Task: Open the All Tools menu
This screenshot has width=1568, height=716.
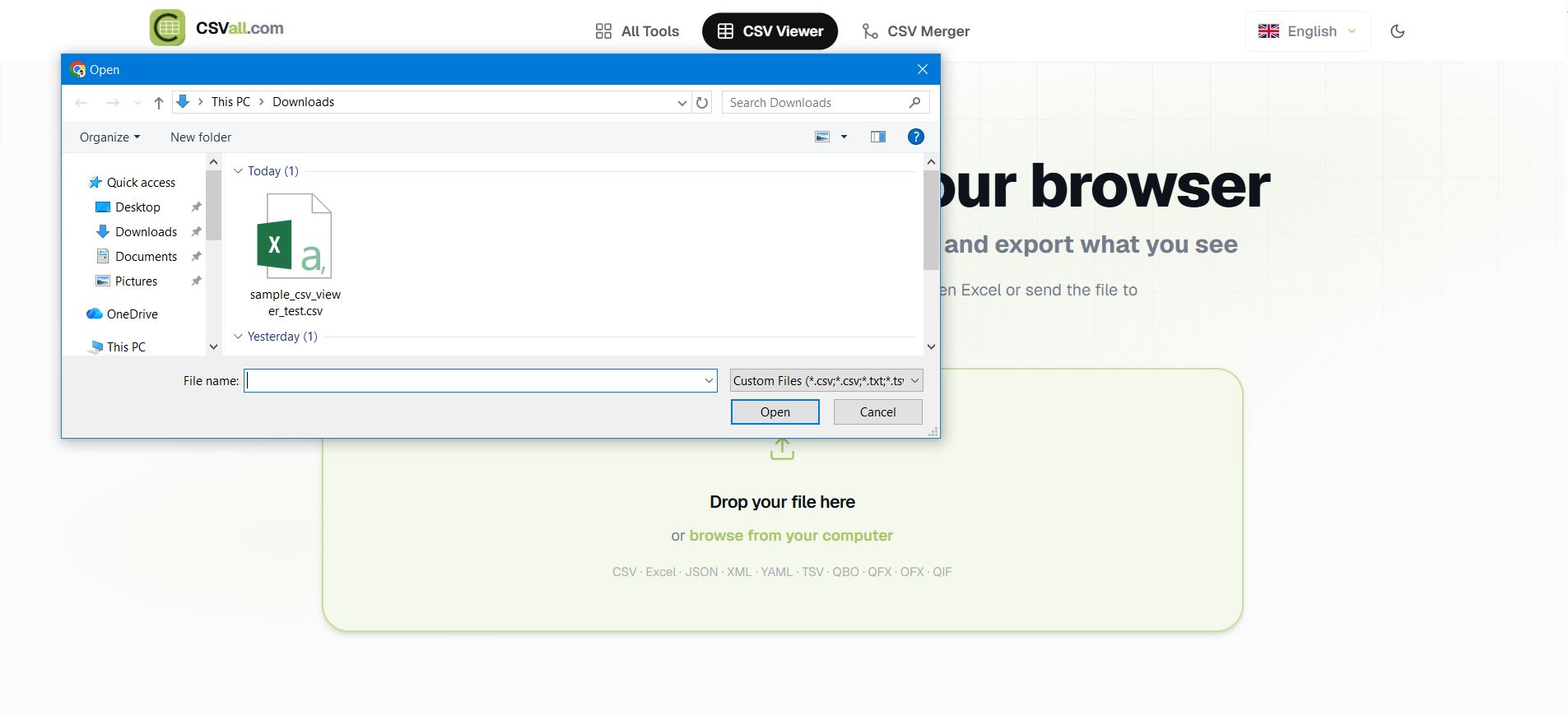Action: (x=637, y=31)
